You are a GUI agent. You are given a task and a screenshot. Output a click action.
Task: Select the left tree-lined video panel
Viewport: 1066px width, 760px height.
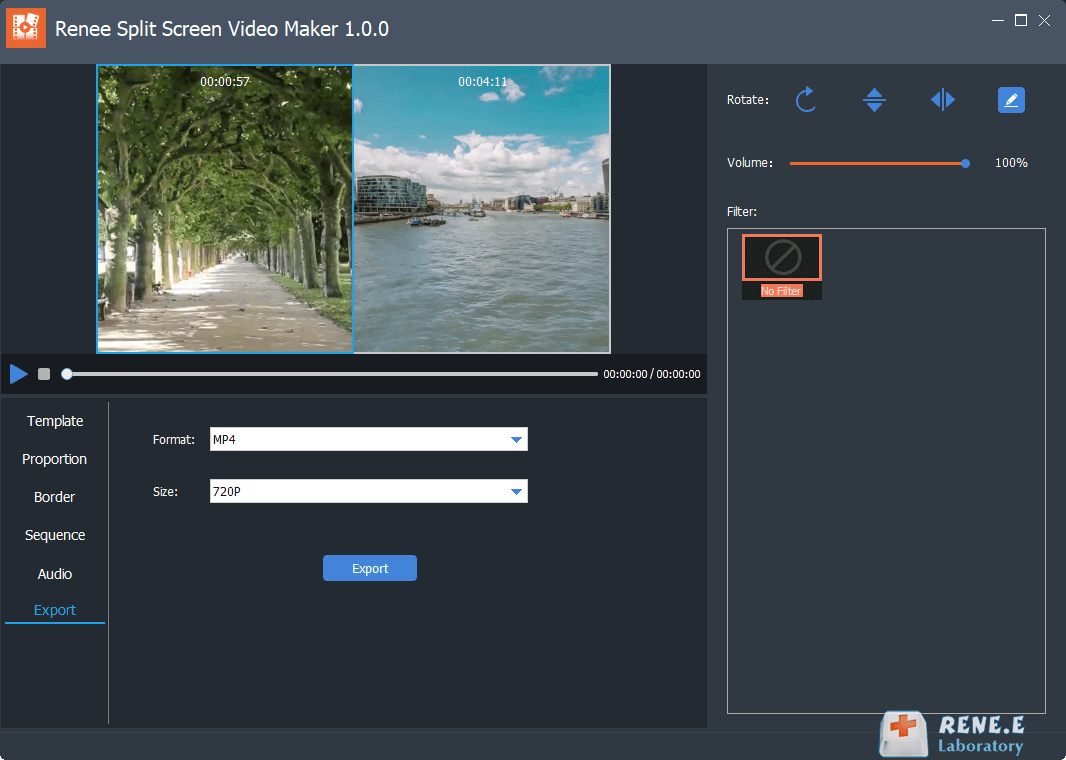click(224, 208)
